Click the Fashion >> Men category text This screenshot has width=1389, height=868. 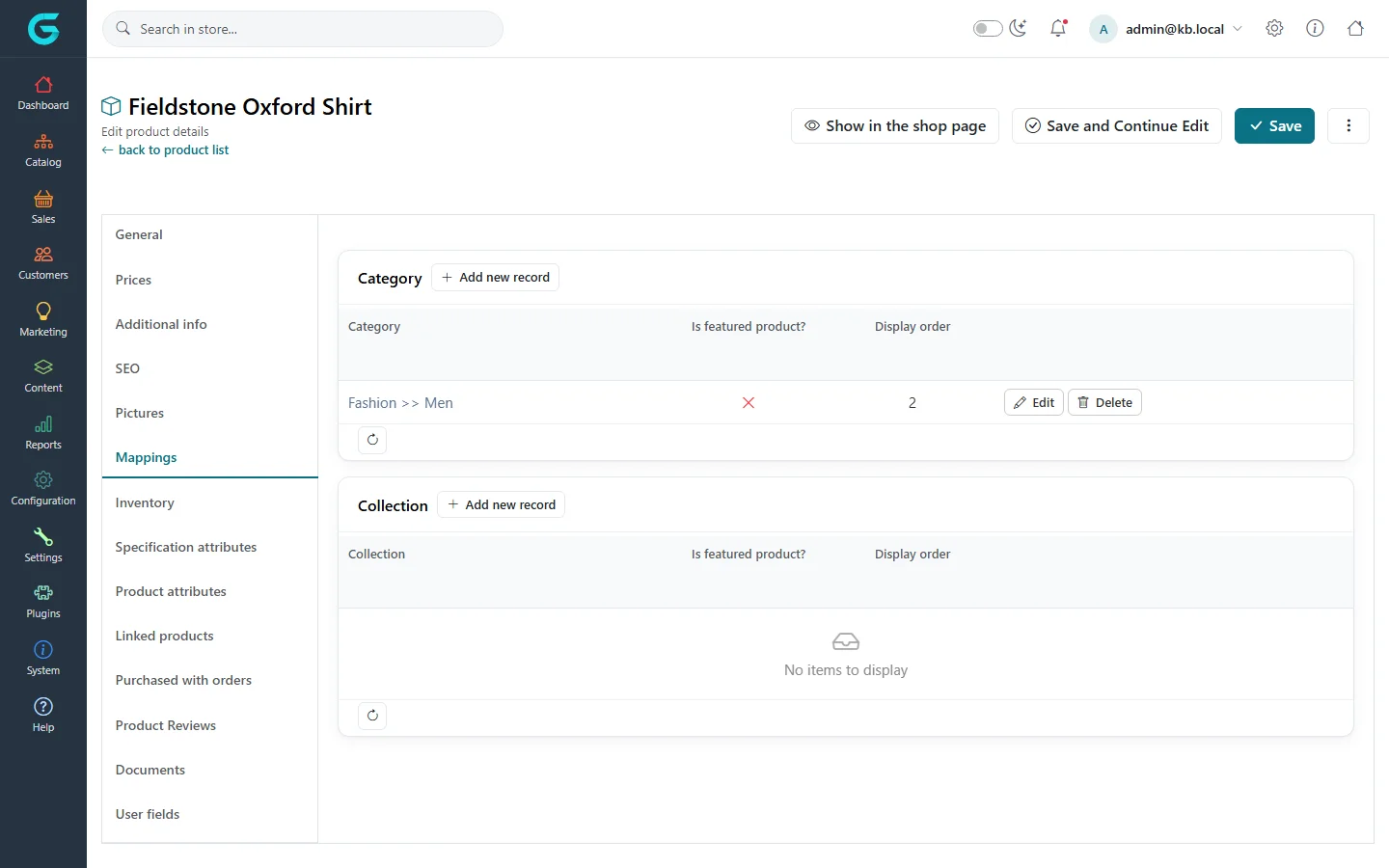400,403
